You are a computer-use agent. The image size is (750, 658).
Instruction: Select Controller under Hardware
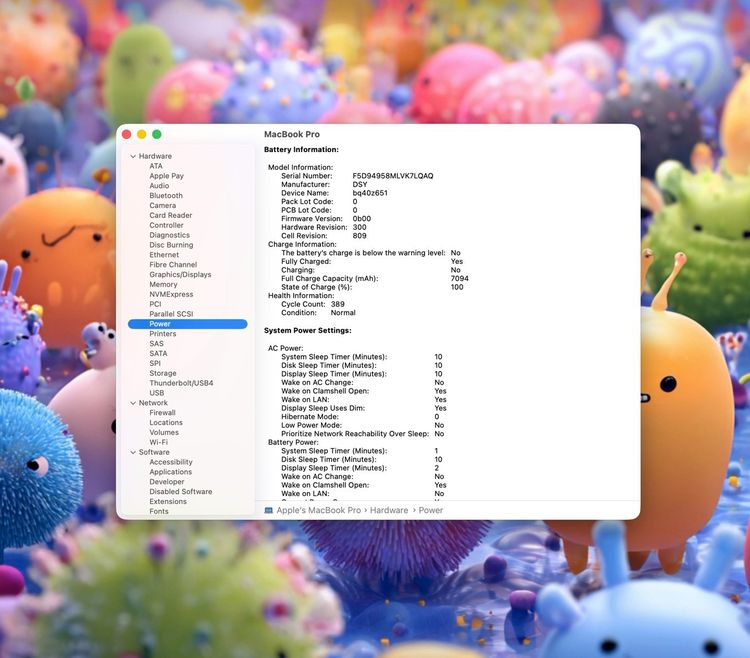point(166,225)
